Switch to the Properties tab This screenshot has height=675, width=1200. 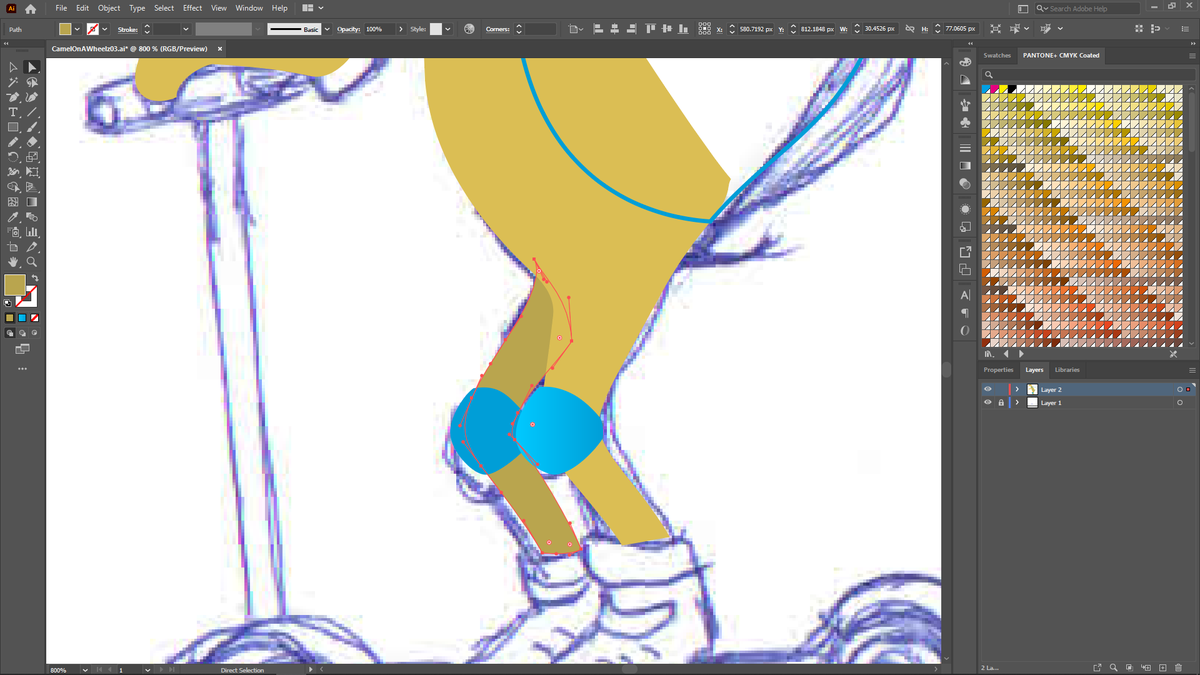(998, 370)
